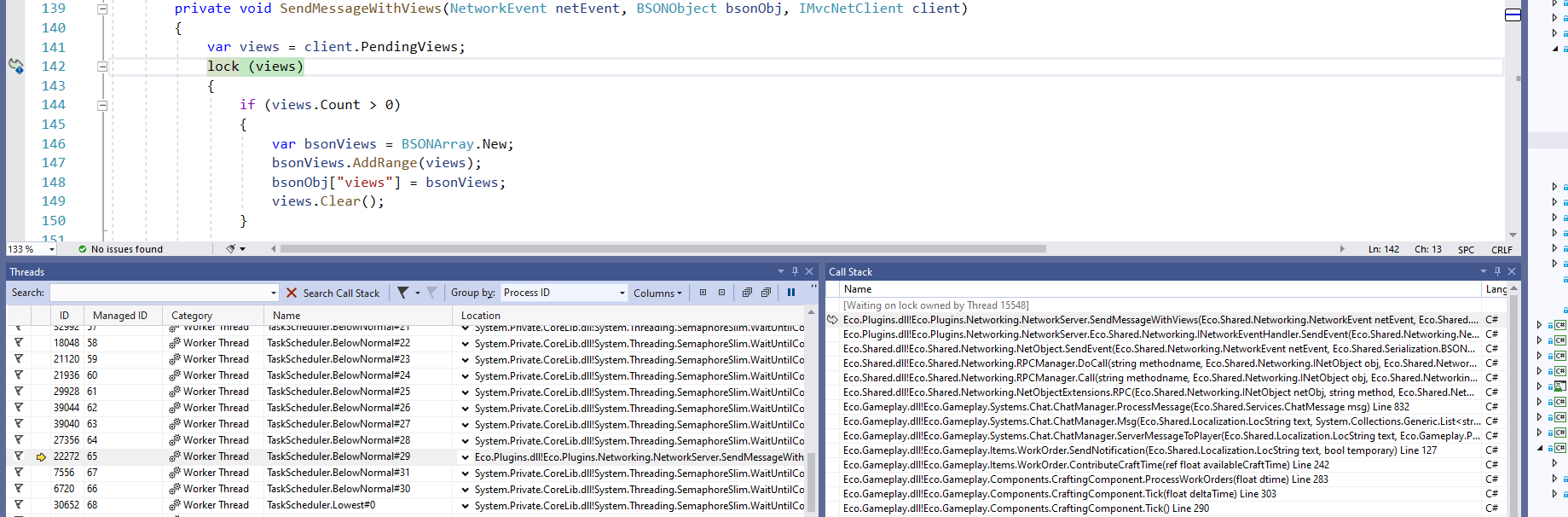Select the Call Stack panel title tab
The image size is (1568, 517).
coord(850,272)
